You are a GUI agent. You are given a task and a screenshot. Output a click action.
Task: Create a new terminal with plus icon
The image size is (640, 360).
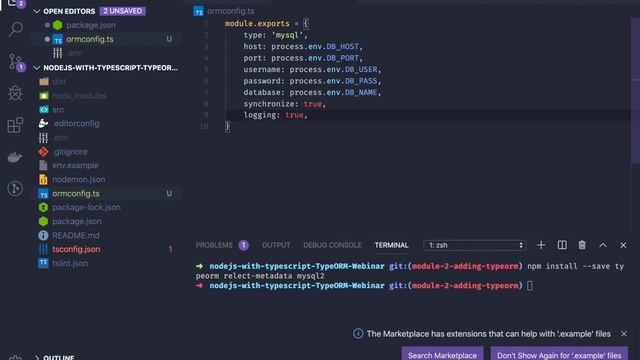click(541, 245)
